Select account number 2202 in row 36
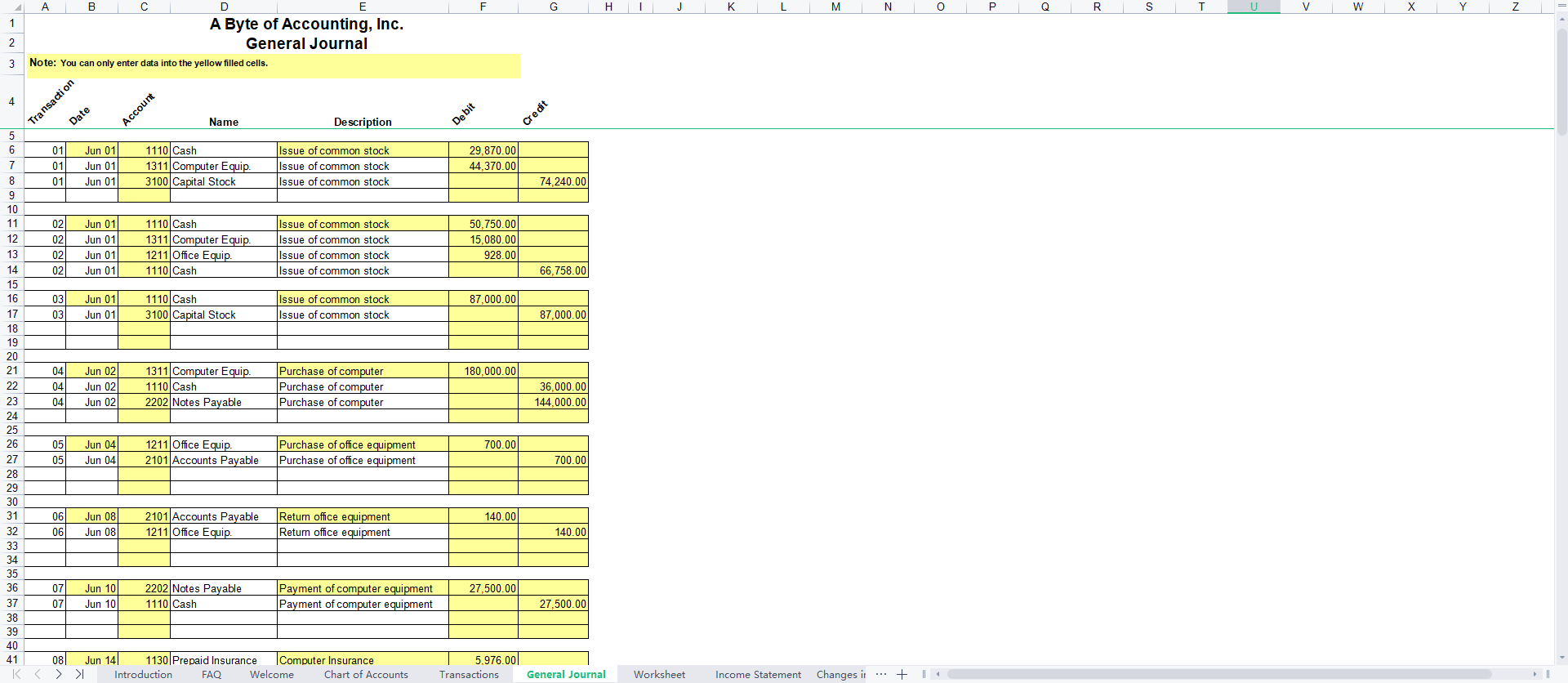Image resolution: width=1568 pixels, height=683 pixels. point(144,588)
